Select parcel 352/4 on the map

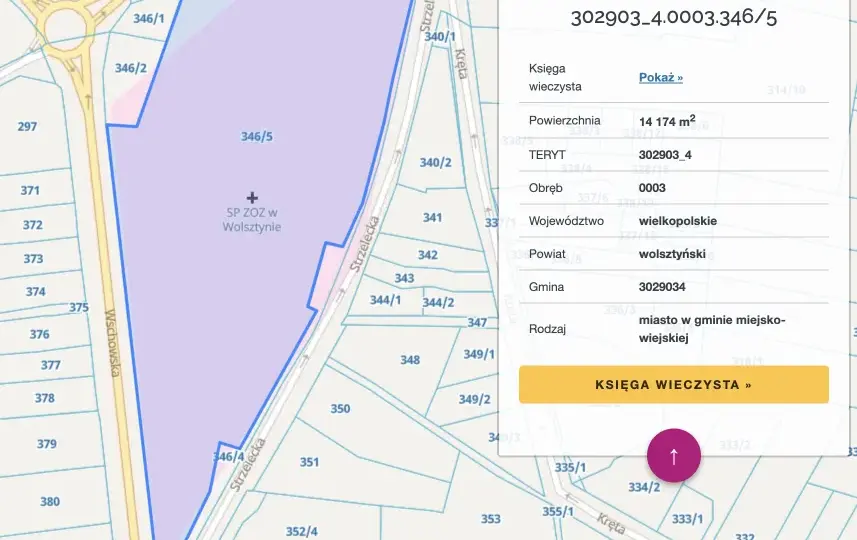tap(302, 531)
